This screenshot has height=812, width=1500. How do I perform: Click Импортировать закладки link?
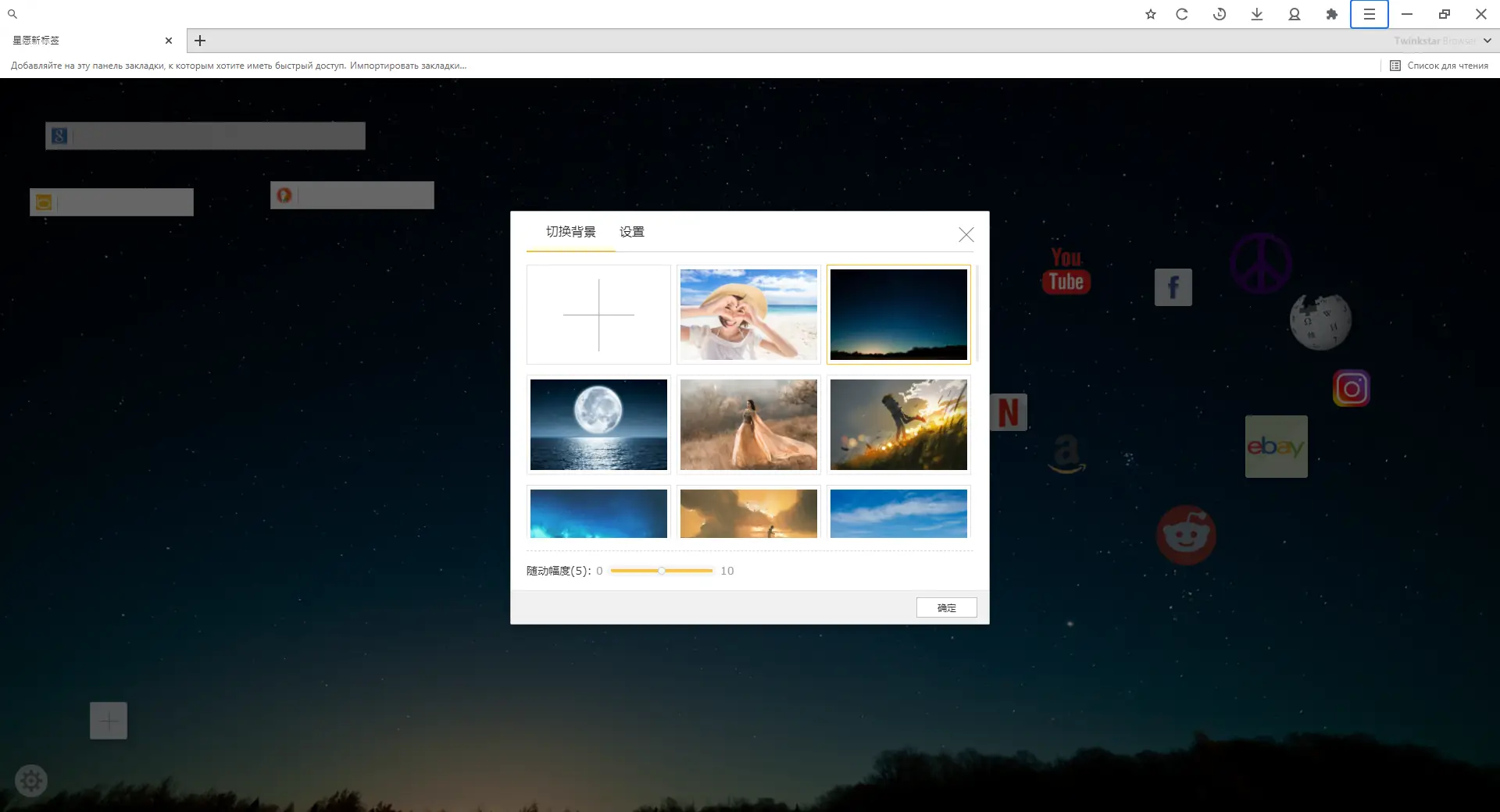[x=409, y=66]
